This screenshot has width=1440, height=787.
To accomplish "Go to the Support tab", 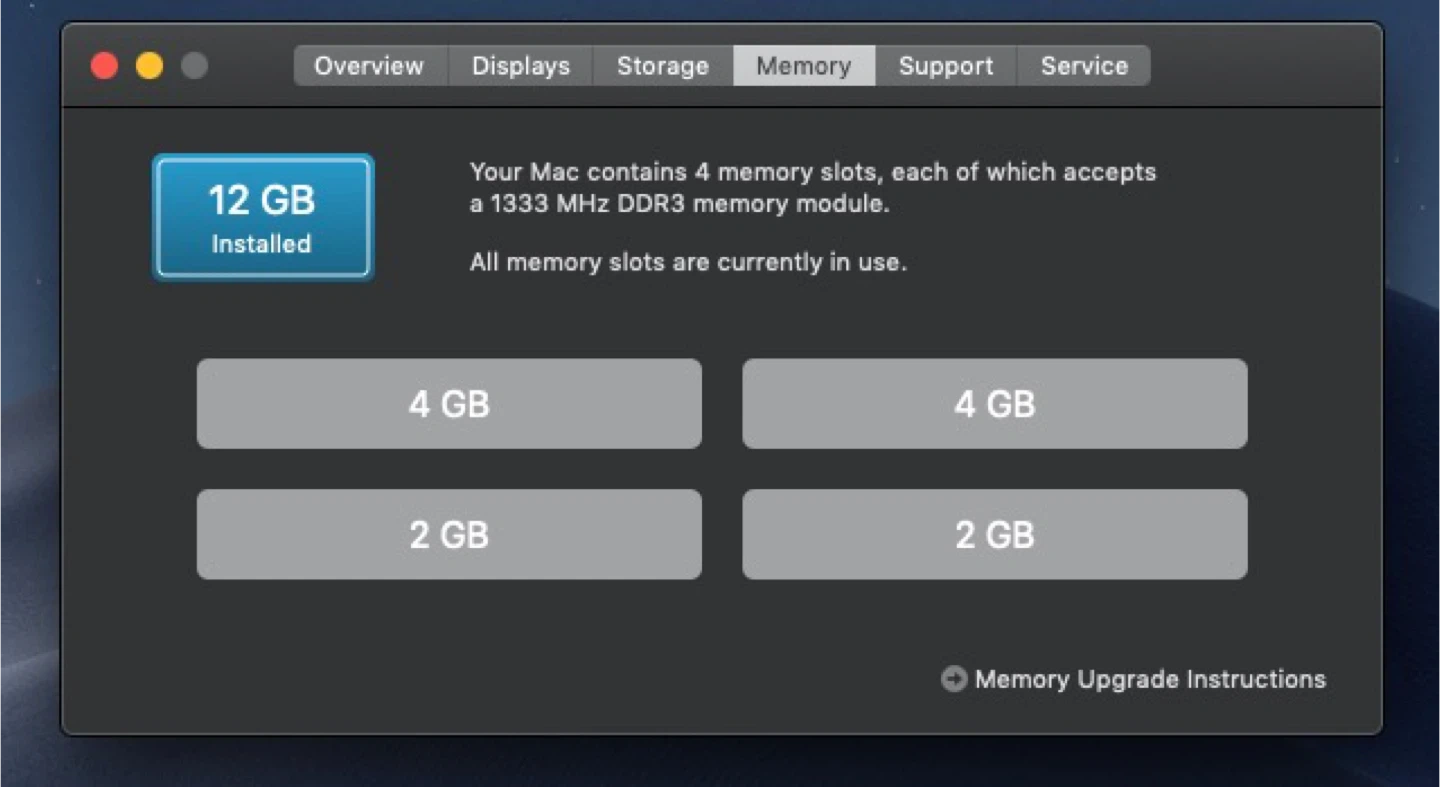I will pos(945,66).
